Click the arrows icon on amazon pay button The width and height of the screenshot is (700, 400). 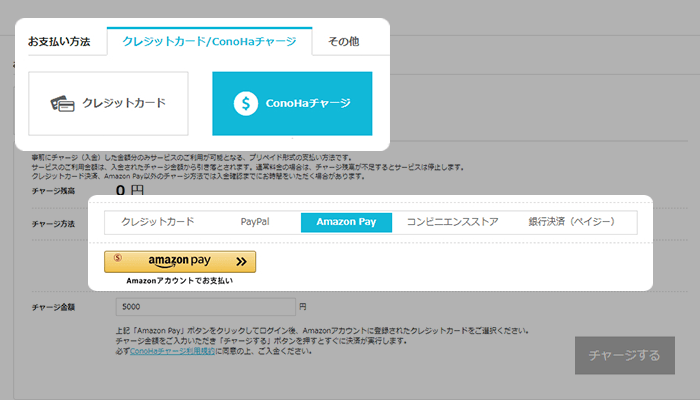pos(241,262)
